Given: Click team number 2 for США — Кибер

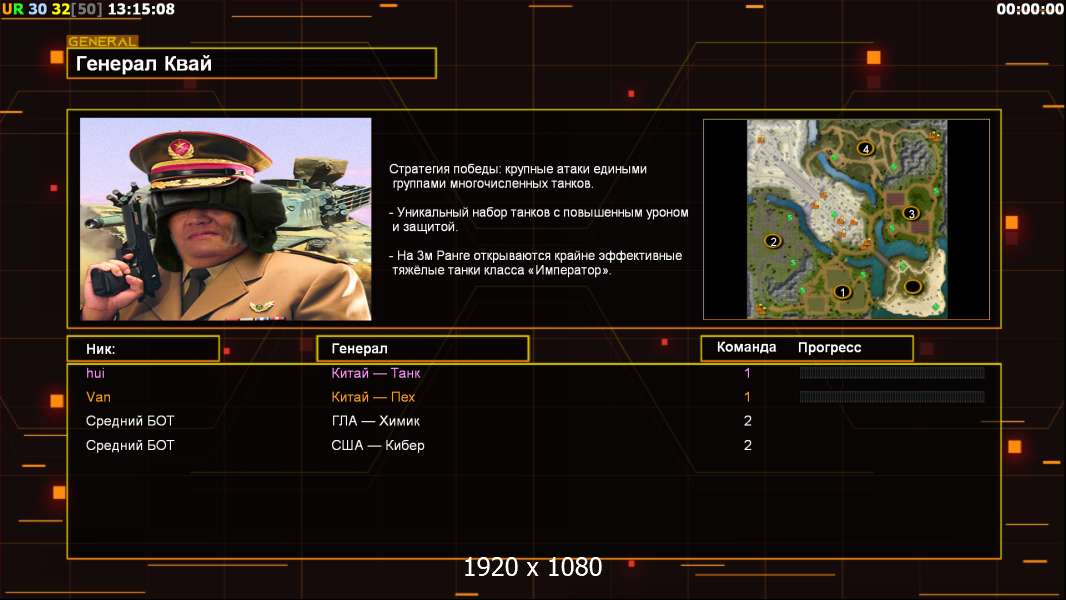Looking at the screenshot, I should (x=748, y=446).
